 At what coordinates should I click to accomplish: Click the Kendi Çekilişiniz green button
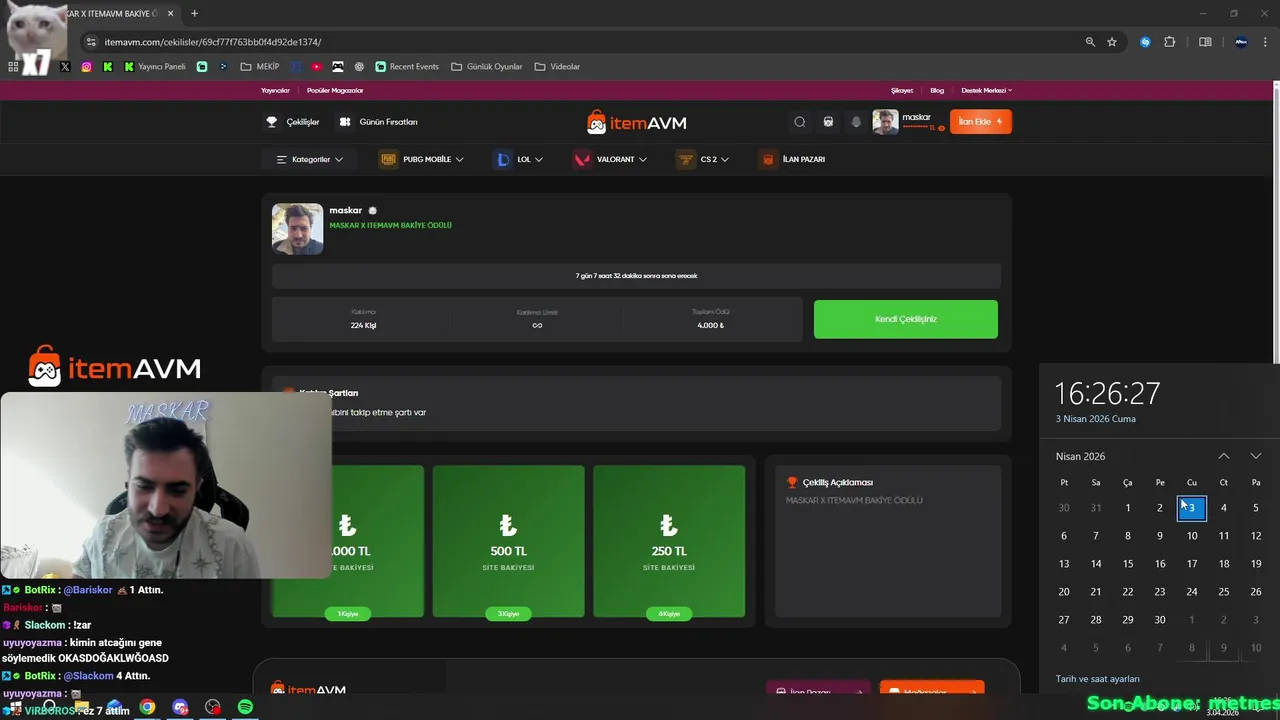905,319
